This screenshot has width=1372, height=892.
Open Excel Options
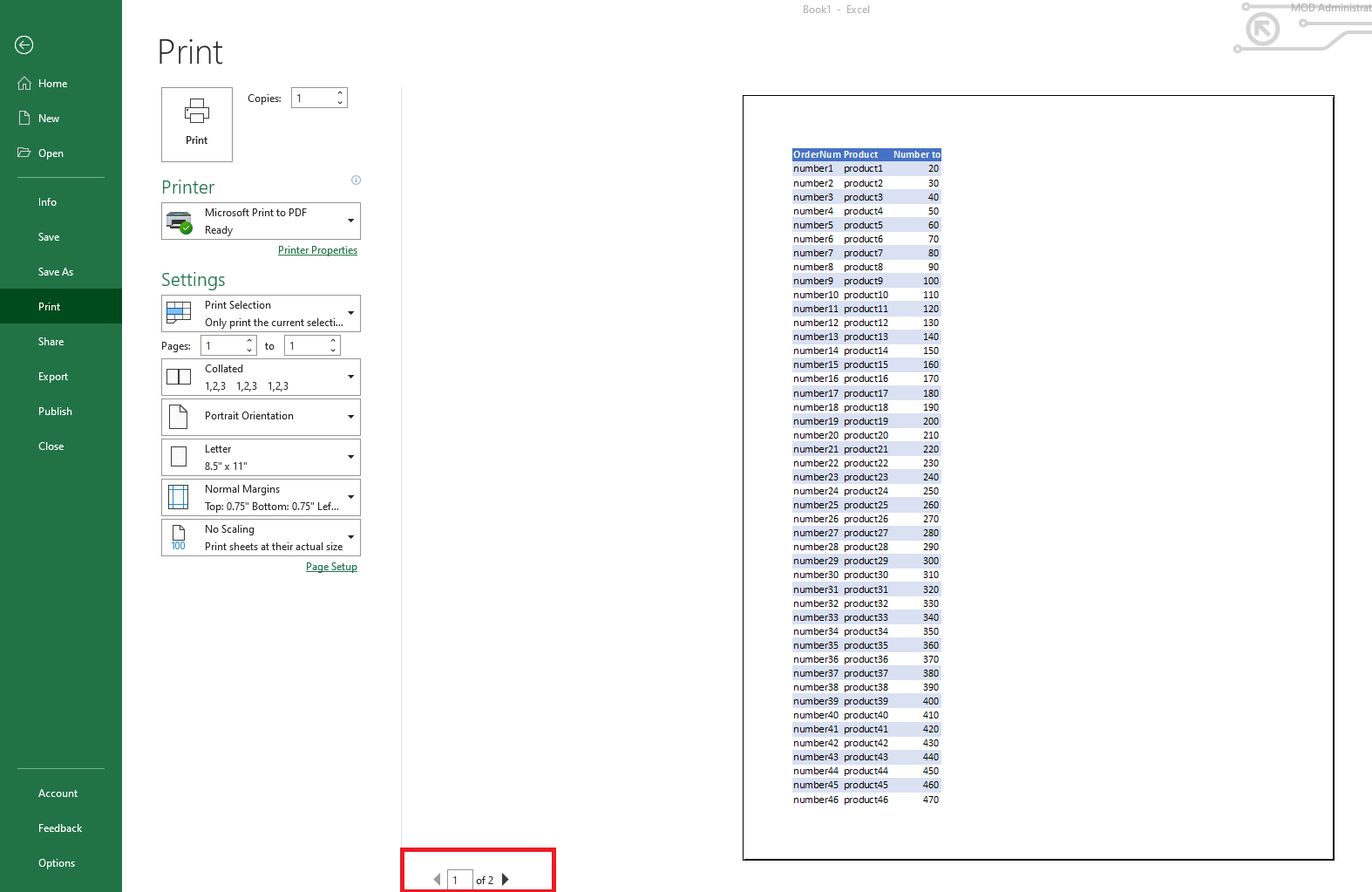tap(61, 863)
